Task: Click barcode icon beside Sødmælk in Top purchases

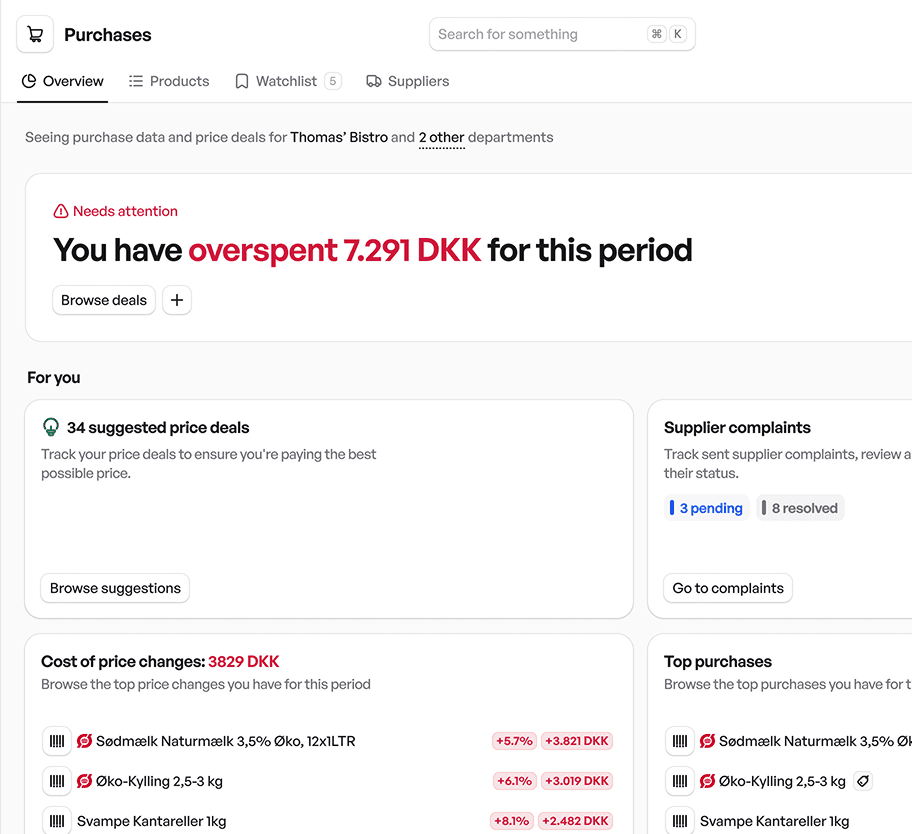Action: [x=680, y=741]
